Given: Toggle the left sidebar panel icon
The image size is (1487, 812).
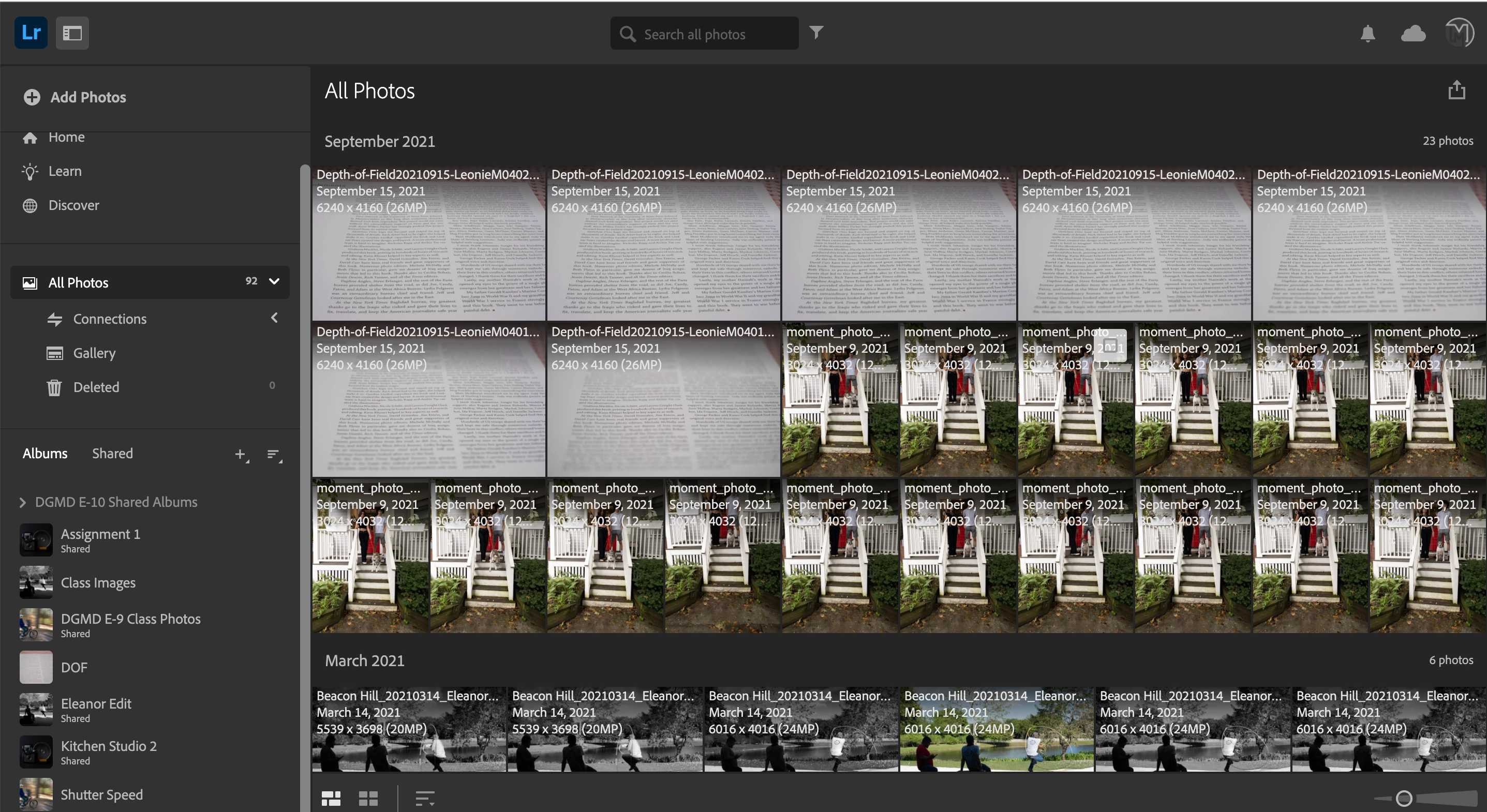Looking at the screenshot, I should tap(72, 34).
